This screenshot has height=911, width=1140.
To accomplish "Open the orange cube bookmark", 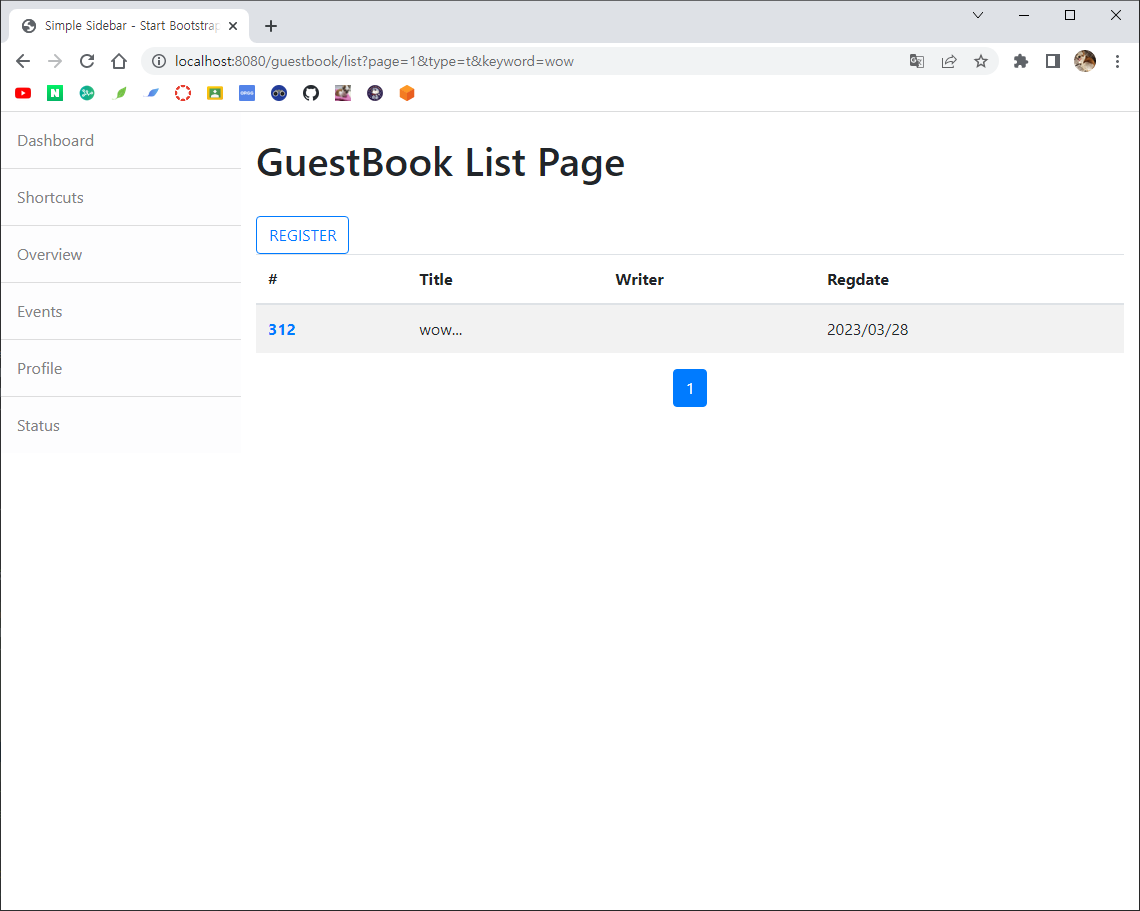I will coord(407,93).
